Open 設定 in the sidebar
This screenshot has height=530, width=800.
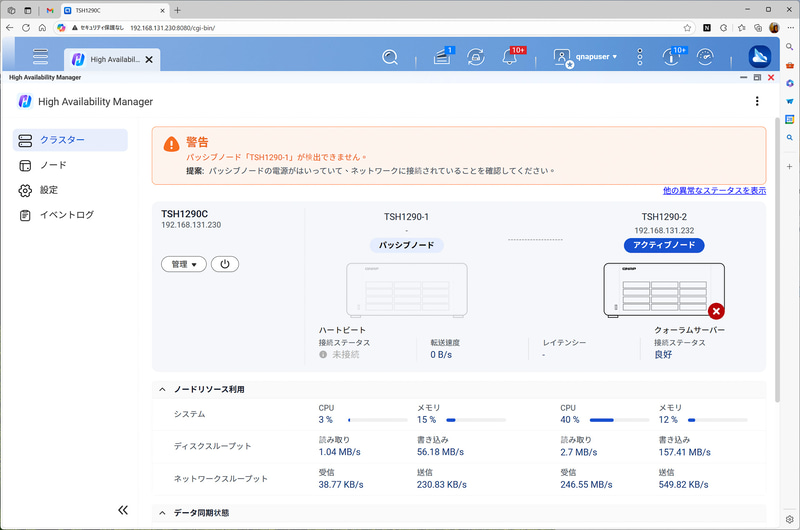click(x=70, y=190)
